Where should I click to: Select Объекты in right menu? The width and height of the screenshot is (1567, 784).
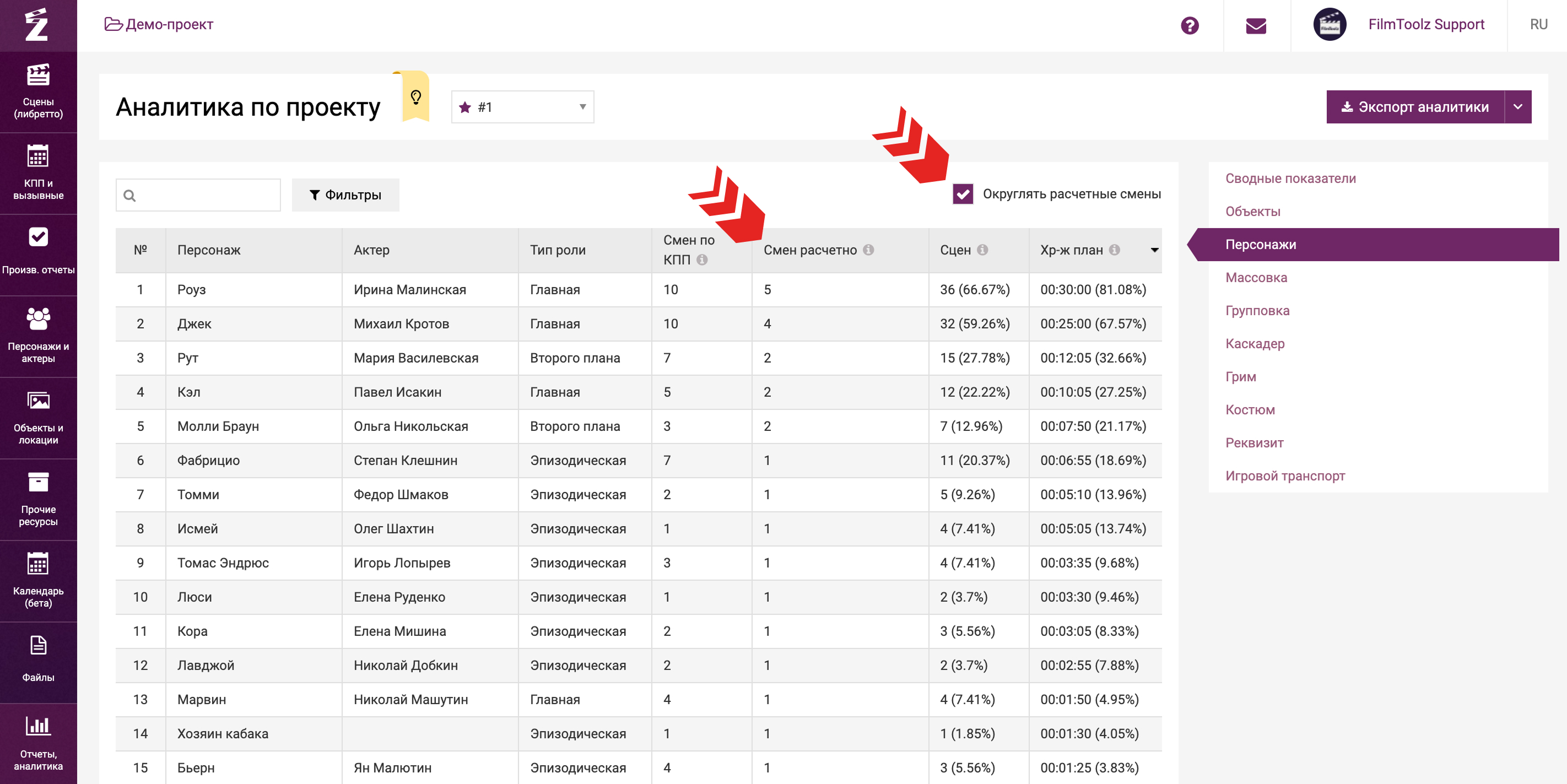(x=1252, y=211)
